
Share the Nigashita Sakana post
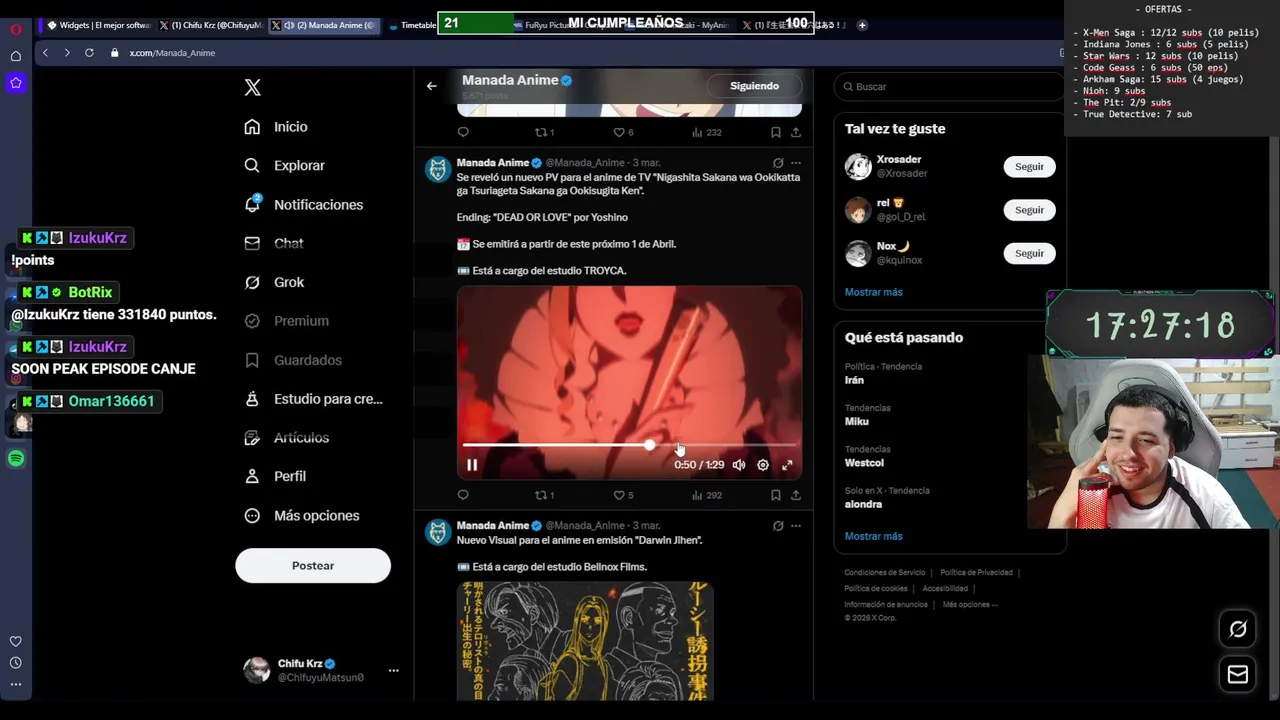pos(796,495)
